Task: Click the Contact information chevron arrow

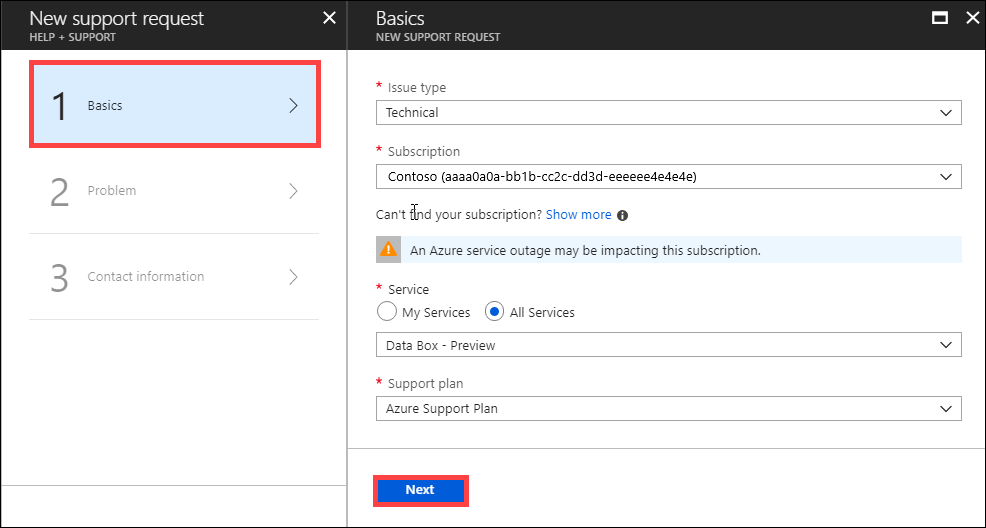Action: click(293, 277)
